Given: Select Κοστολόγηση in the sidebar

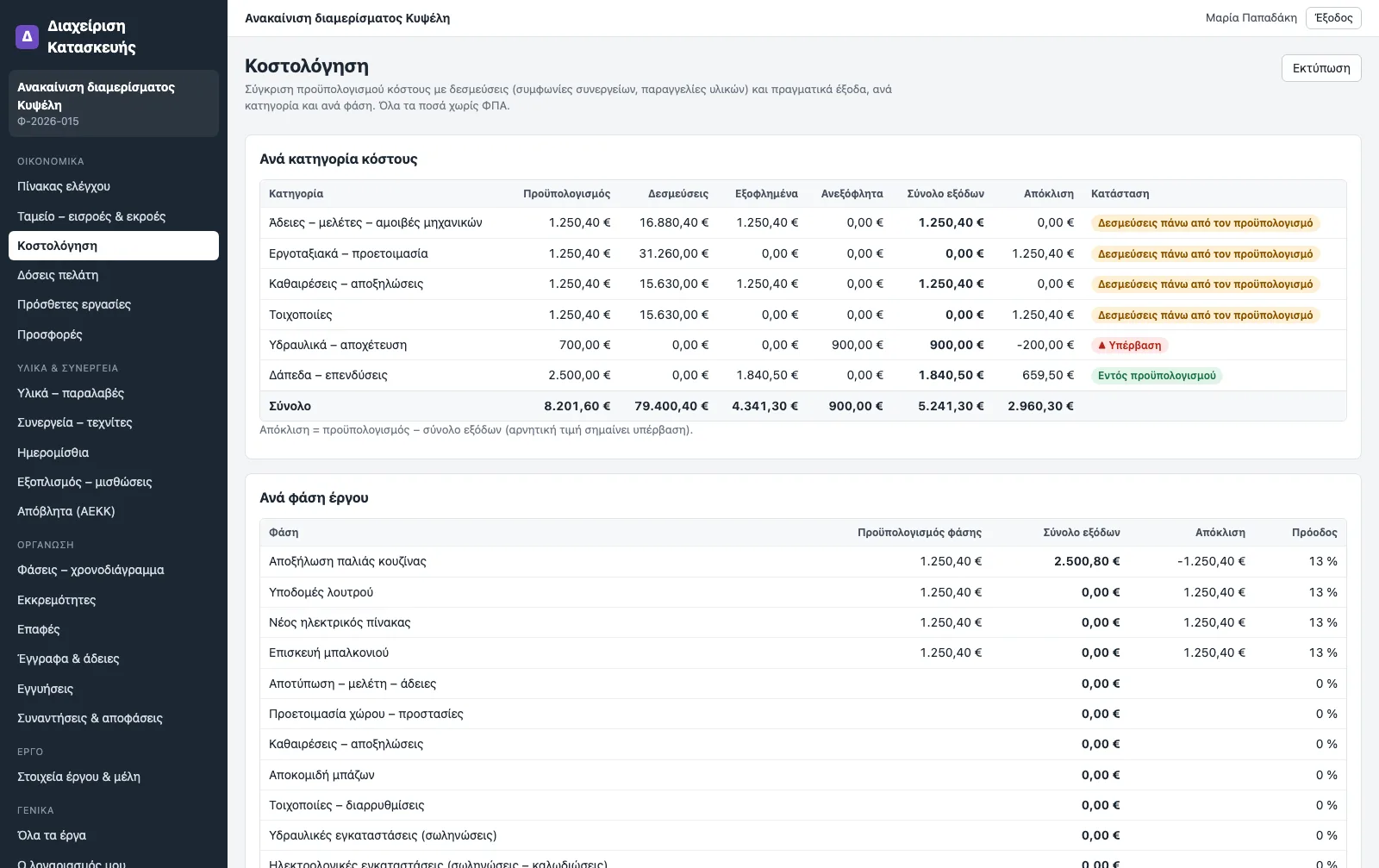Looking at the screenshot, I should pos(114,246).
